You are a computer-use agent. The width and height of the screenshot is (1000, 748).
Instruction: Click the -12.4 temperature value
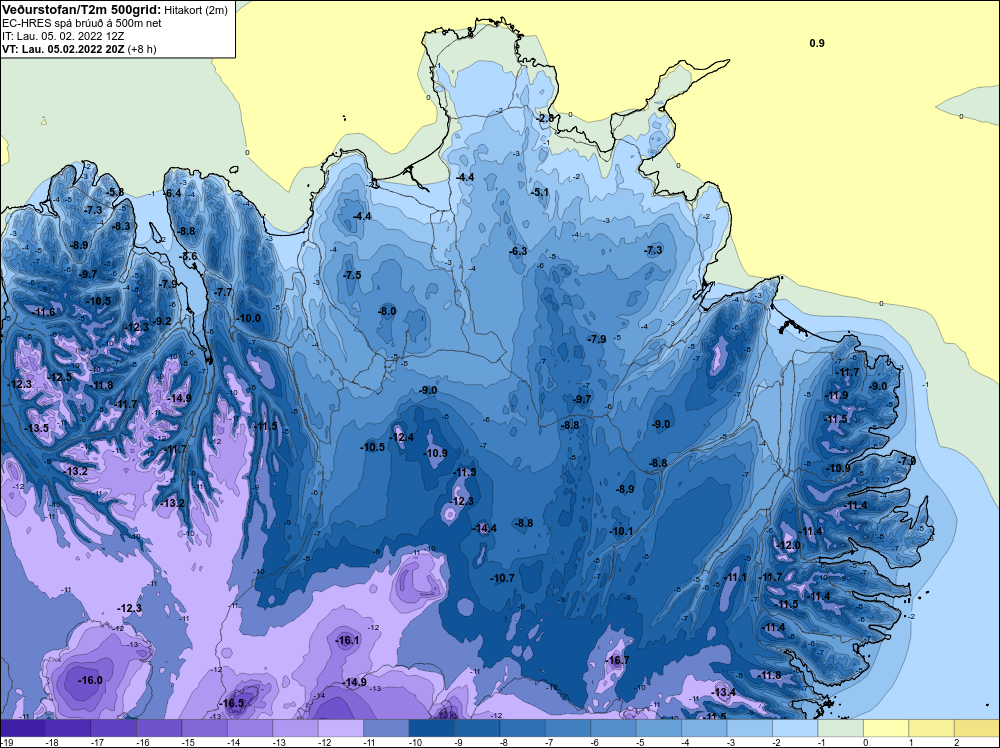(402, 437)
